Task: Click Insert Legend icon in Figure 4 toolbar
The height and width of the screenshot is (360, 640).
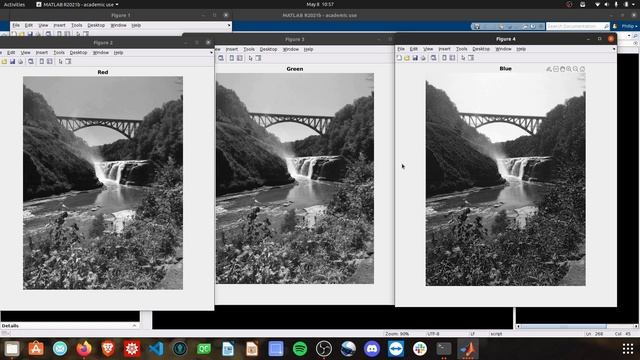Action: coord(452,58)
